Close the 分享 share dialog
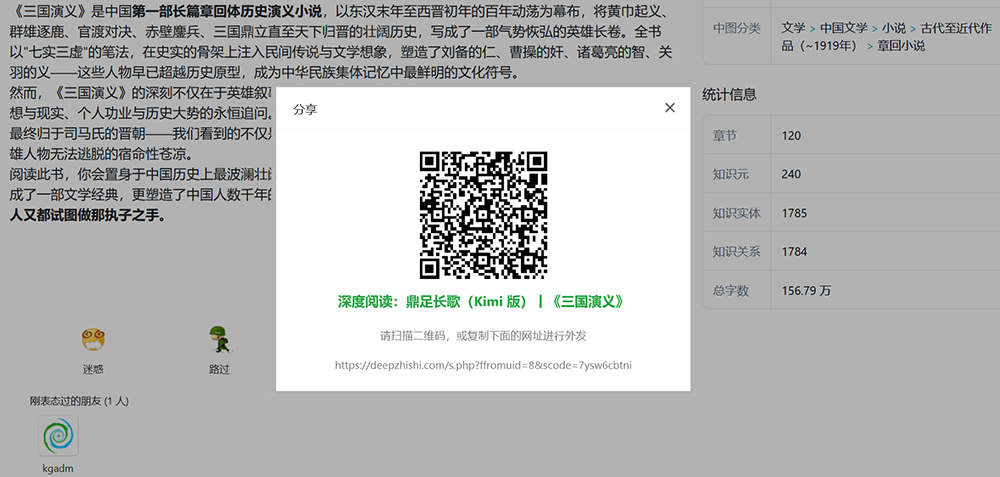 tap(670, 108)
